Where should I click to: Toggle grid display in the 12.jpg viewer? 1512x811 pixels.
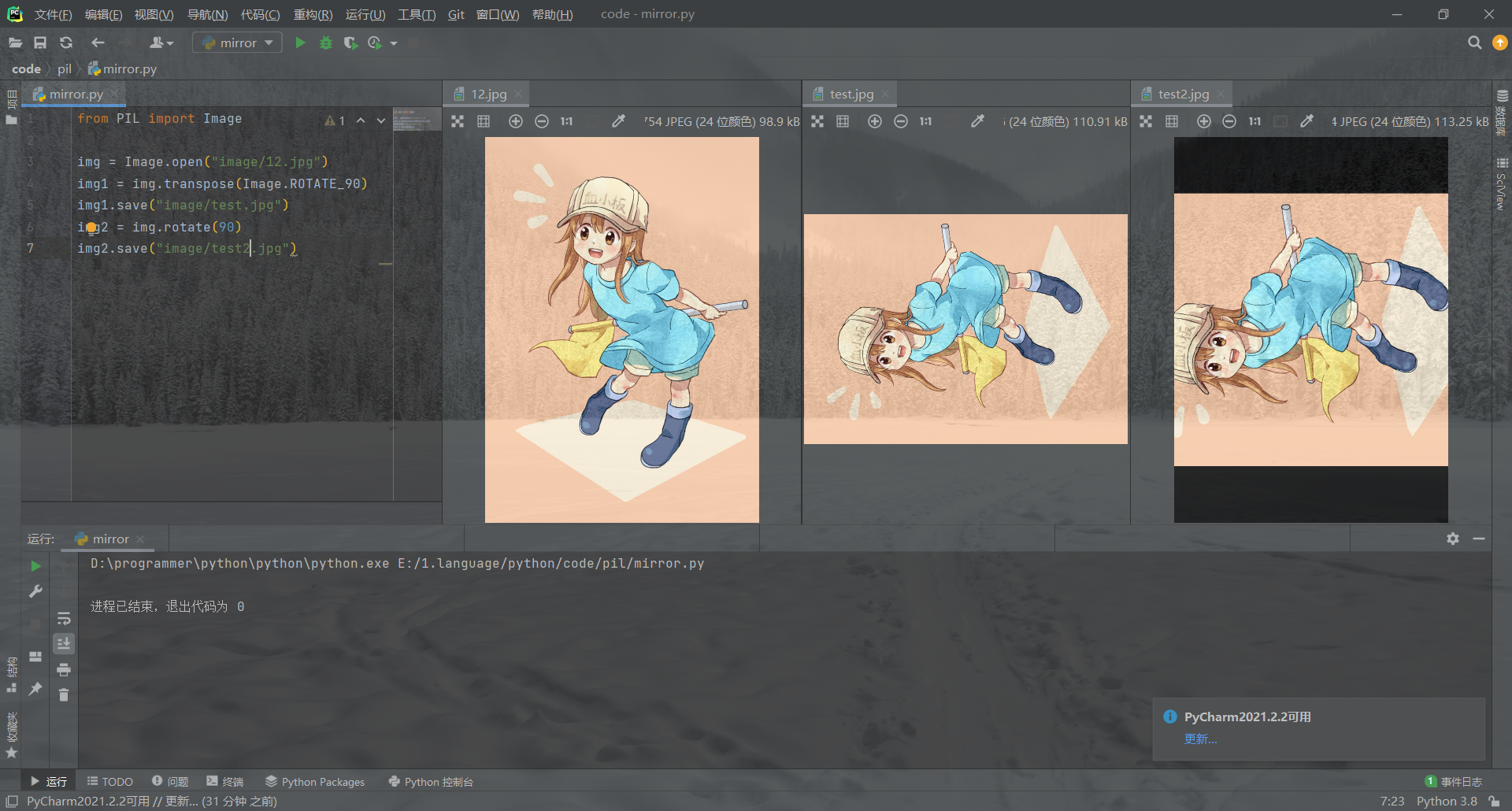484,121
